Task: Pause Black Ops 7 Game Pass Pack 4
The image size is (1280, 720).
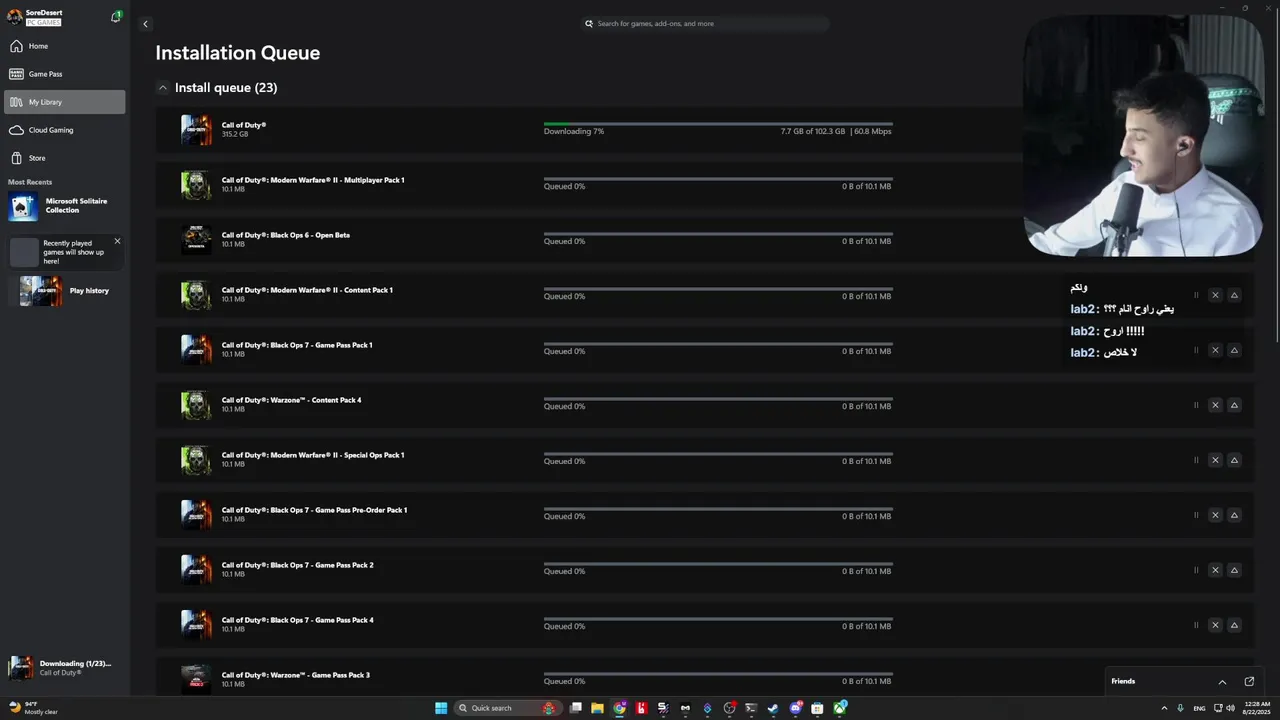Action: [x=1196, y=625]
